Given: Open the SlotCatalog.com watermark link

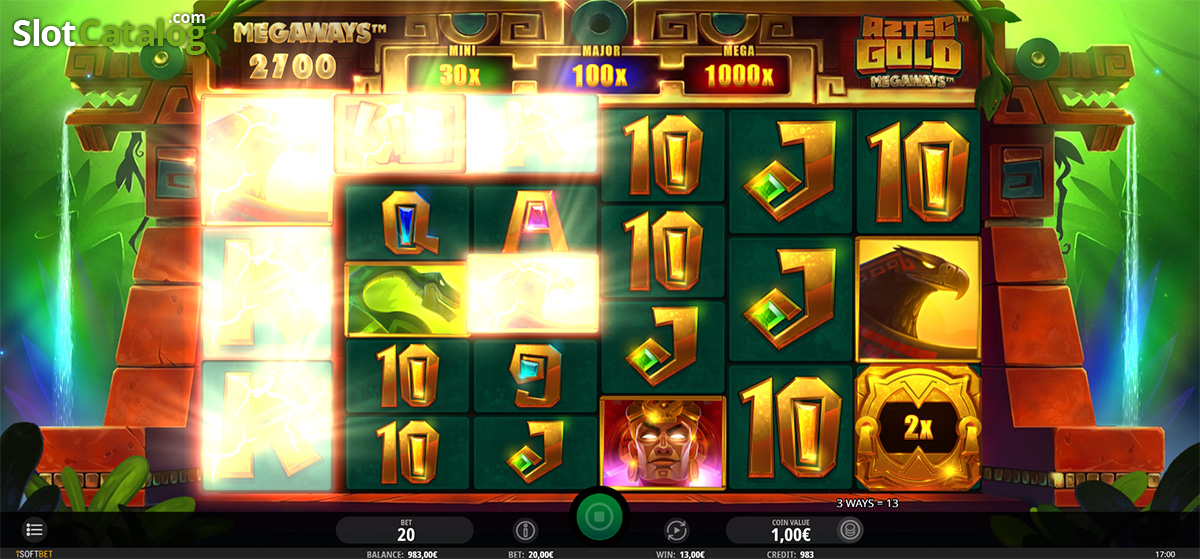Looking at the screenshot, I should click(x=108, y=31).
